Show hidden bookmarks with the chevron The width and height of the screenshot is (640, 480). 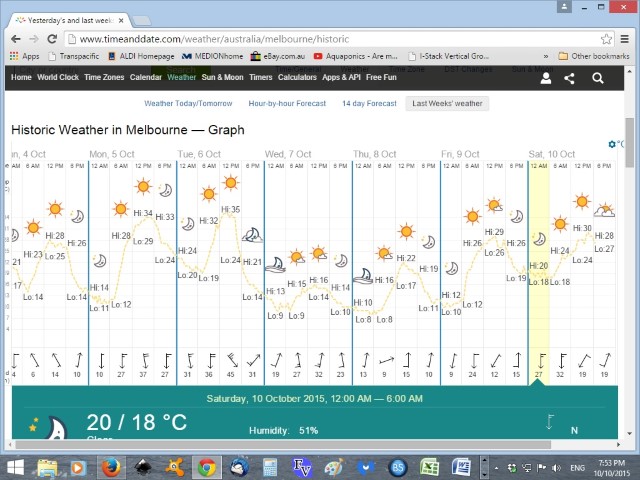545,56
